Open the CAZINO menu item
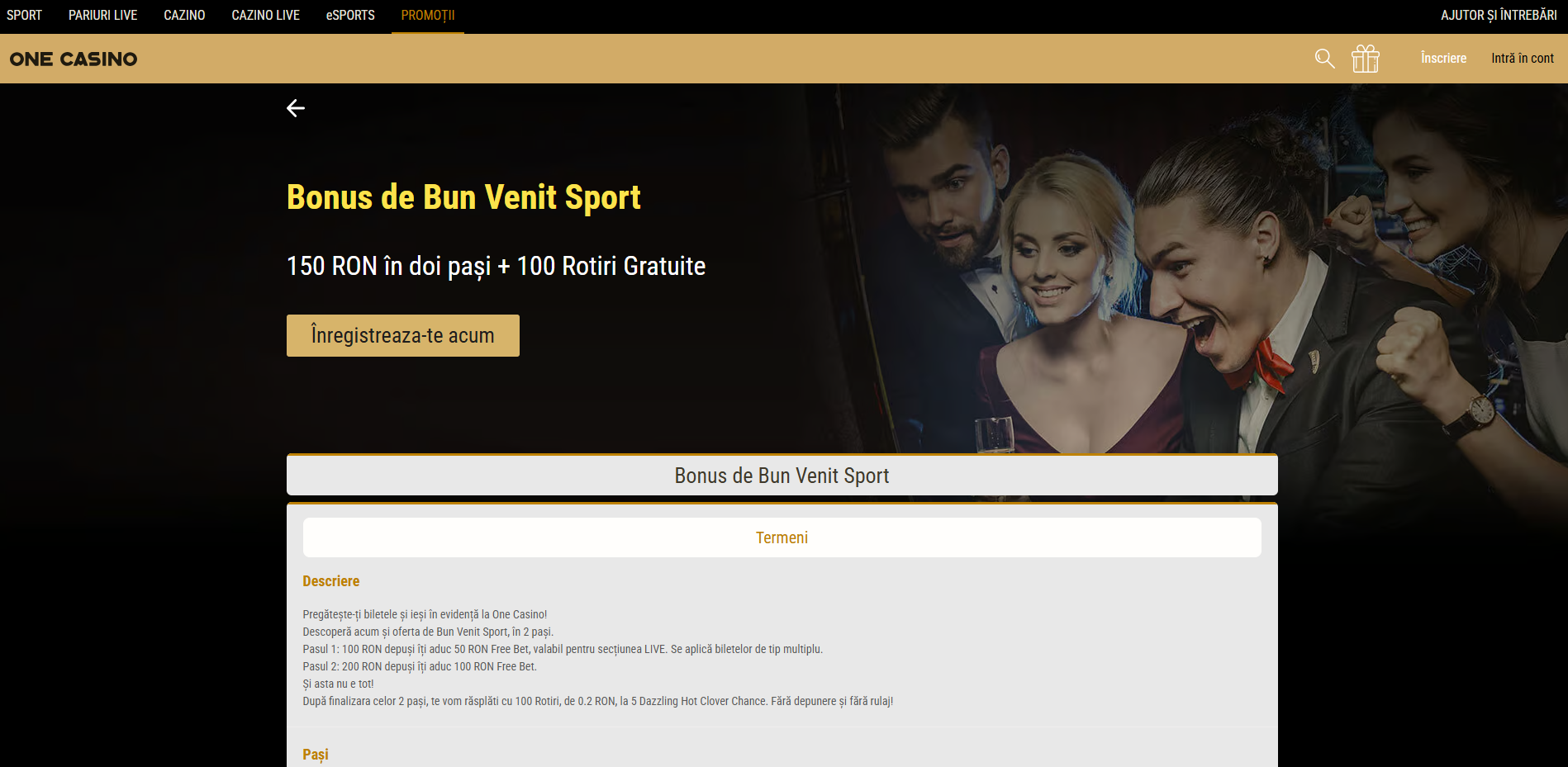This screenshot has height=767, width=1568. [x=184, y=16]
